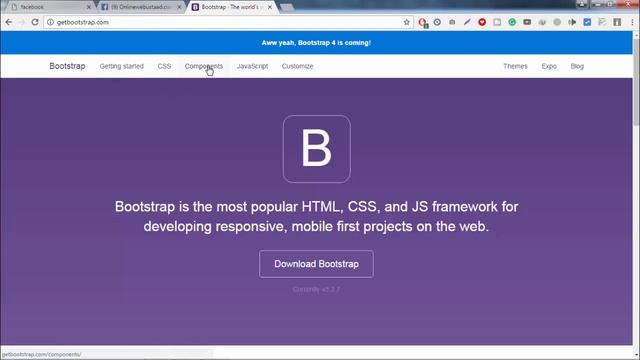This screenshot has width=640, height=360.
Task: View site information icon beside the URL
Action: [50, 22]
